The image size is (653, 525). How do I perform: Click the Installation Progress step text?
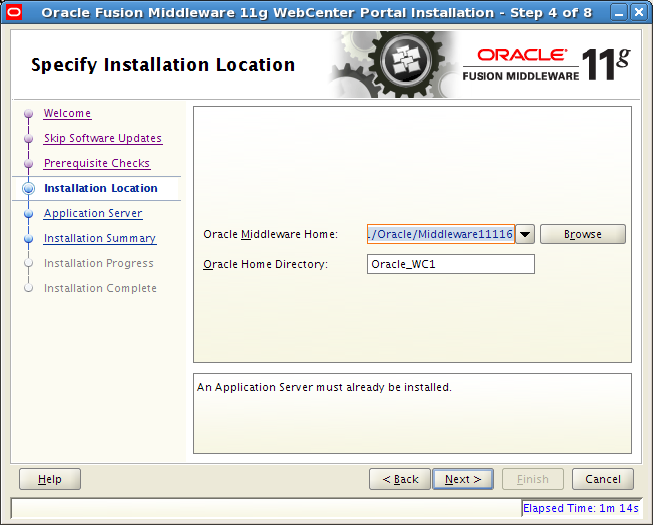(x=99, y=263)
